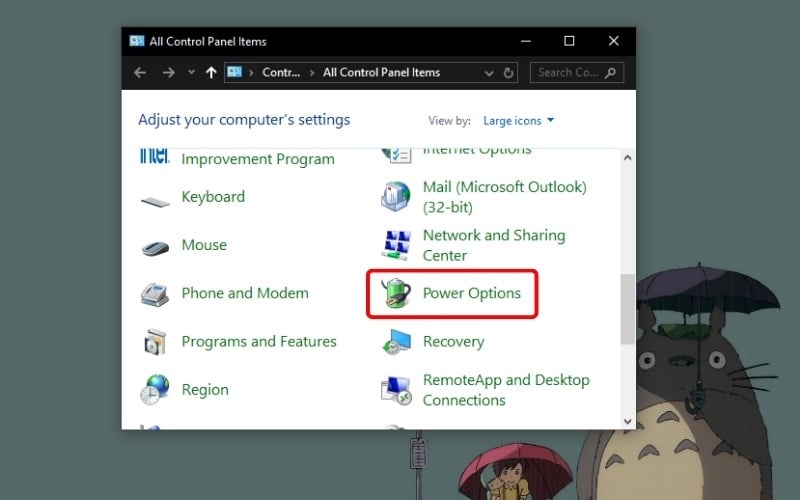The width and height of the screenshot is (800, 500).
Task: Open the Phone and Modem icon
Action: pyautogui.click(x=155, y=294)
